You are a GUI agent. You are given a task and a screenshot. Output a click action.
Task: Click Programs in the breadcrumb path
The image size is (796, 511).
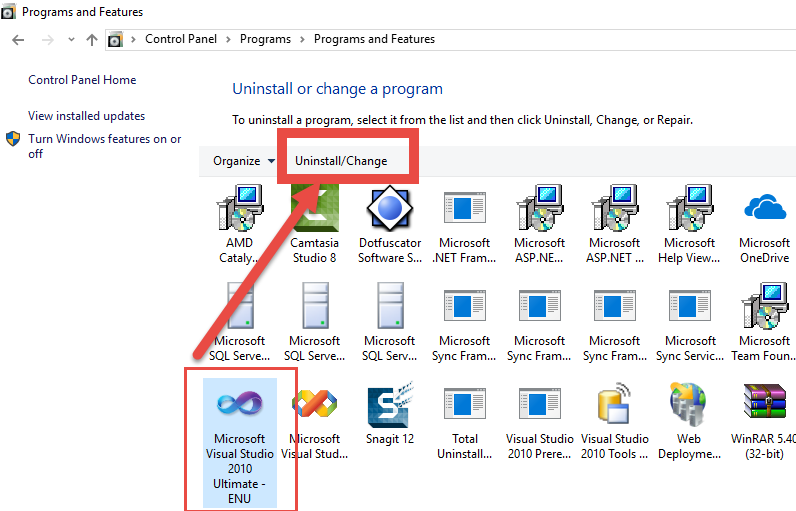(x=266, y=39)
